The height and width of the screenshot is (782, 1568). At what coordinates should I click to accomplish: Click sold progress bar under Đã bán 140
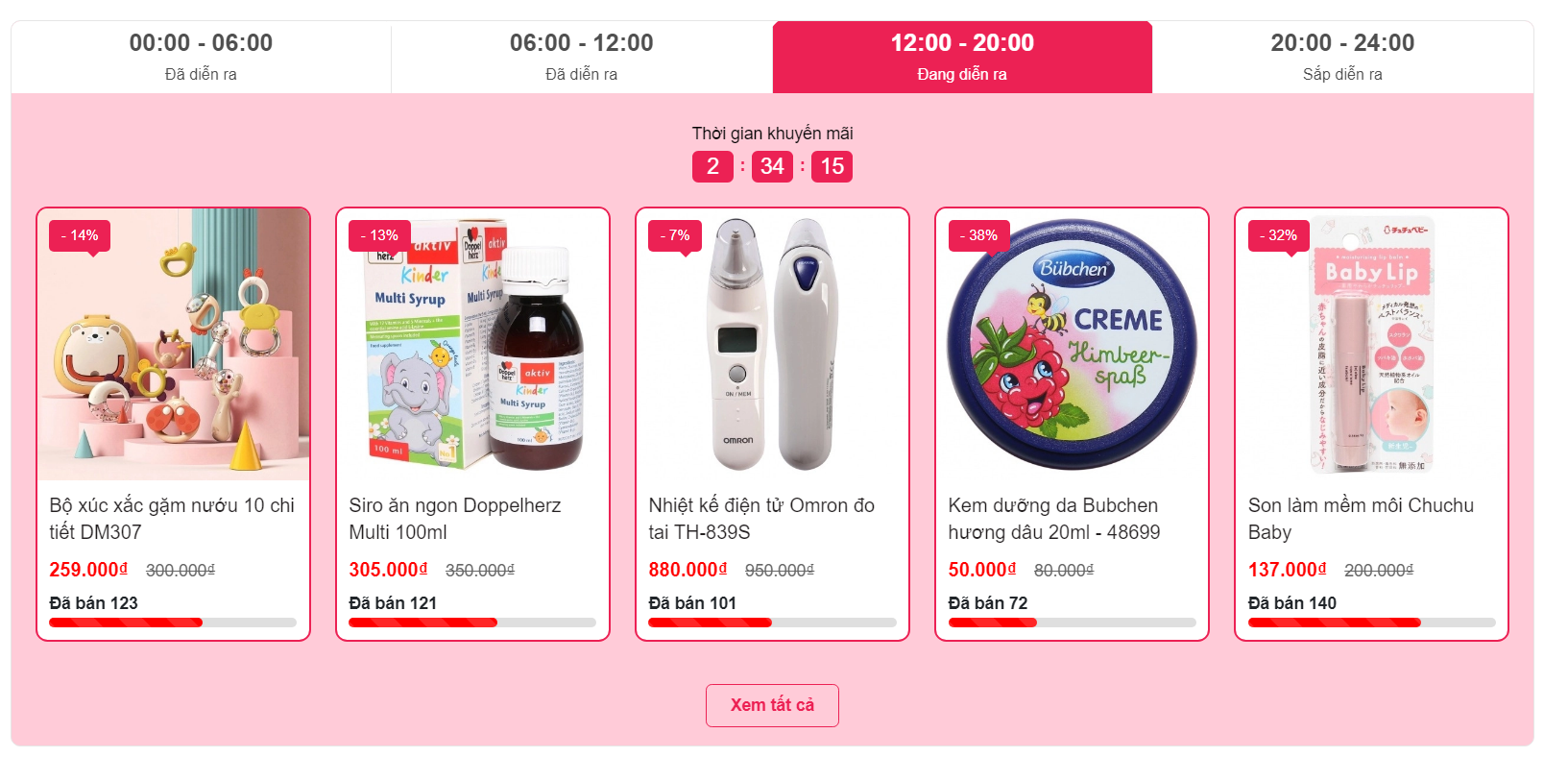pyautogui.click(x=1372, y=623)
